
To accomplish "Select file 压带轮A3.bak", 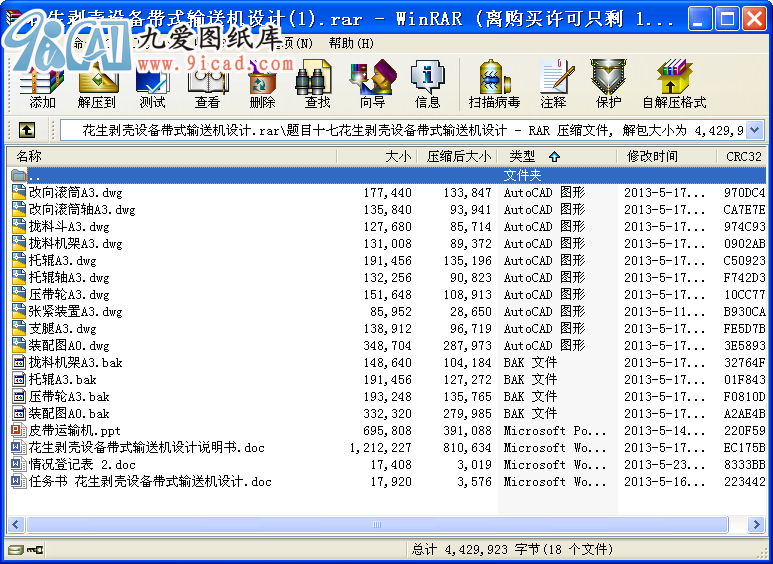I will coord(69,396).
